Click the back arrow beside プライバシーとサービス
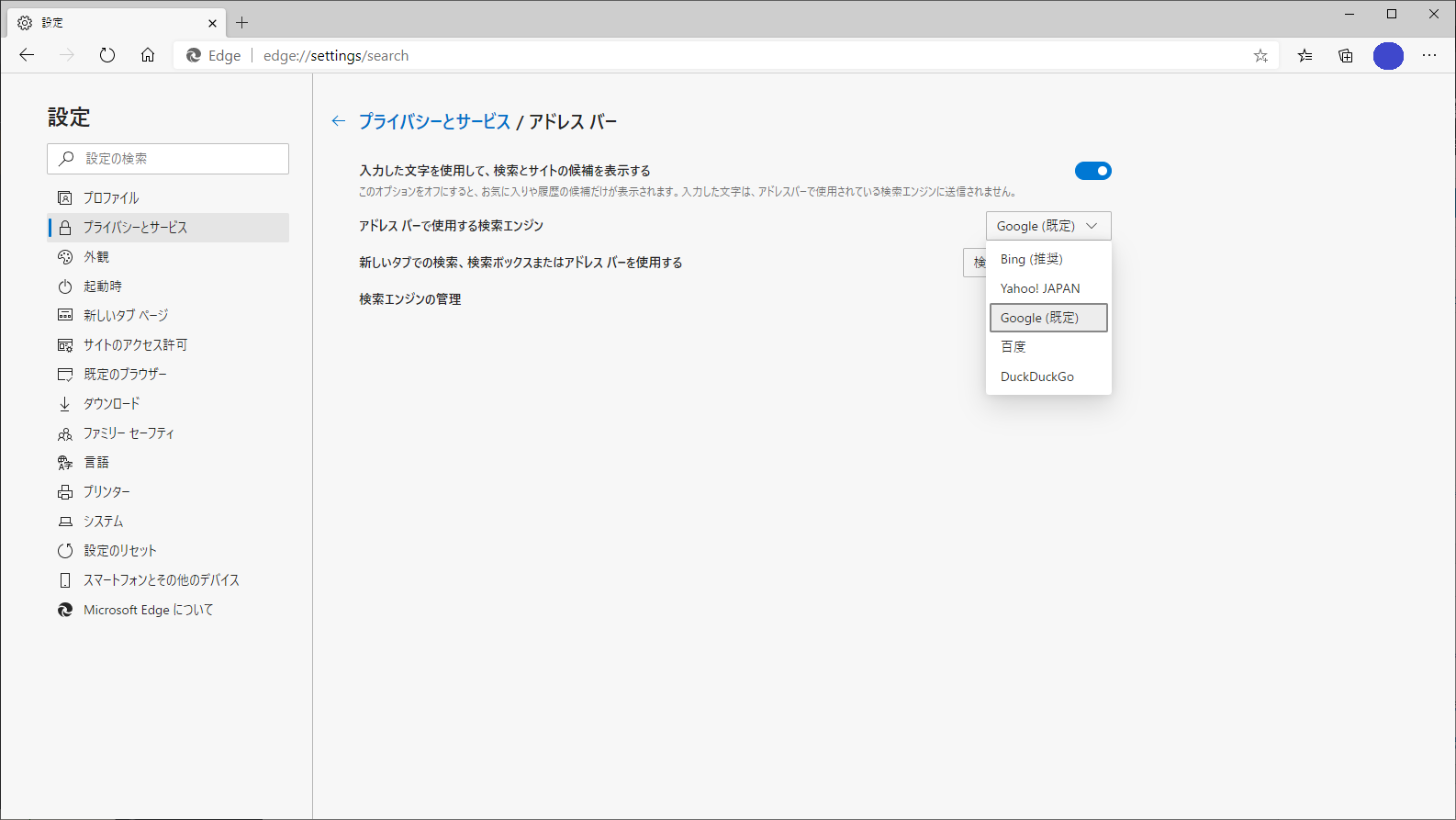 tap(339, 121)
